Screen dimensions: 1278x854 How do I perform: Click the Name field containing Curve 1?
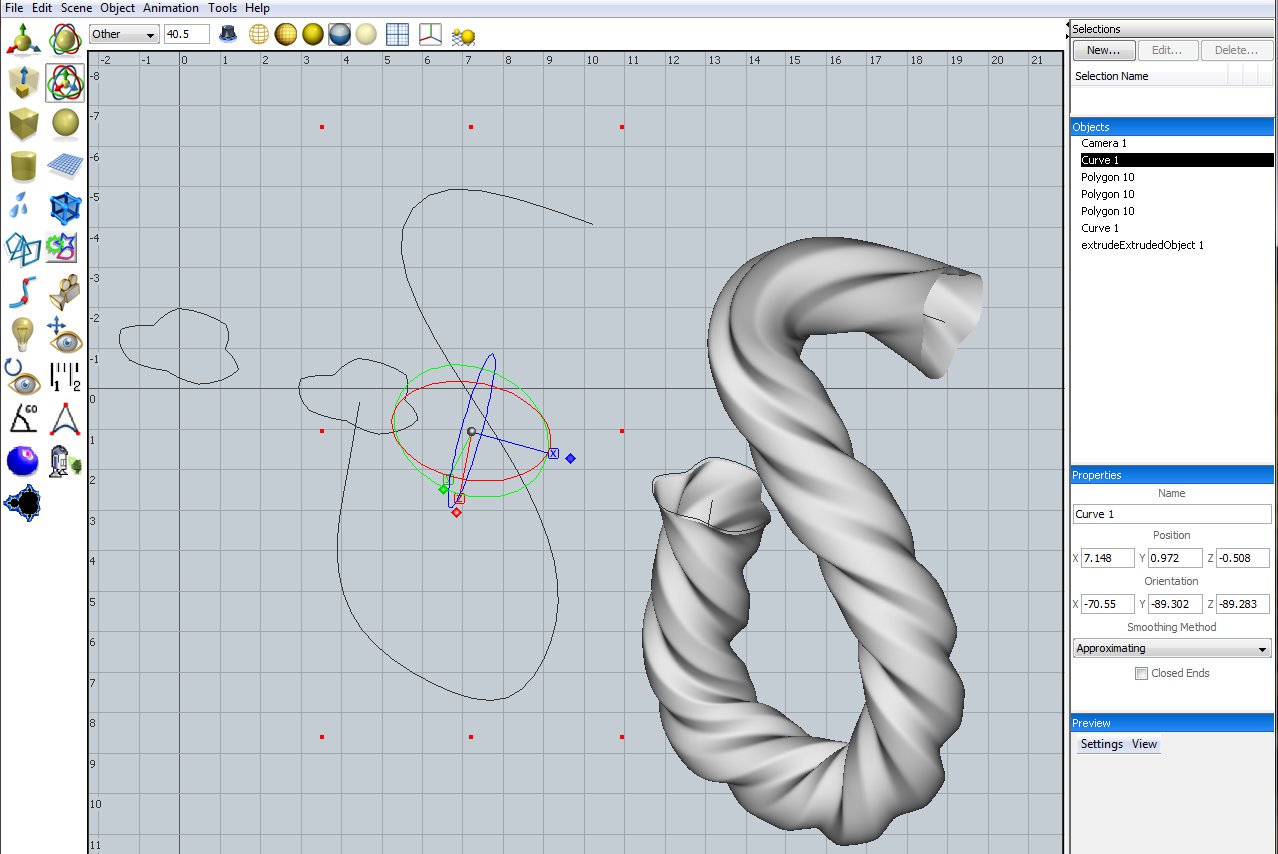[x=1172, y=514]
